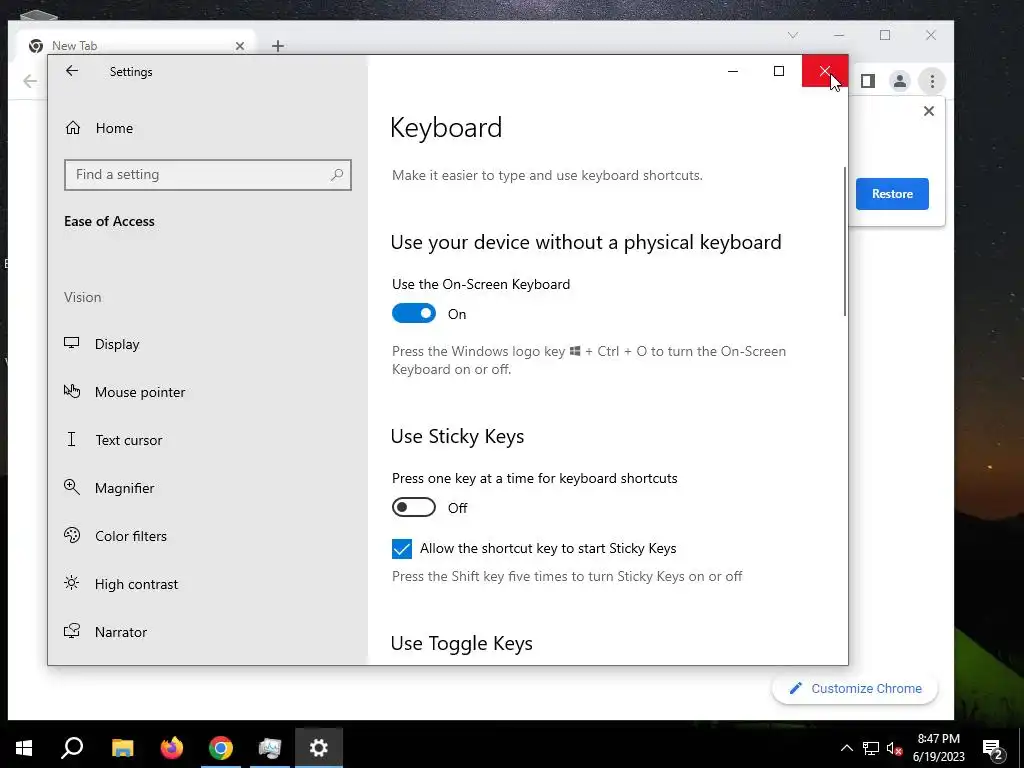Click the Magnifier zoom icon
1024x768 pixels.
pyautogui.click(x=72, y=487)
